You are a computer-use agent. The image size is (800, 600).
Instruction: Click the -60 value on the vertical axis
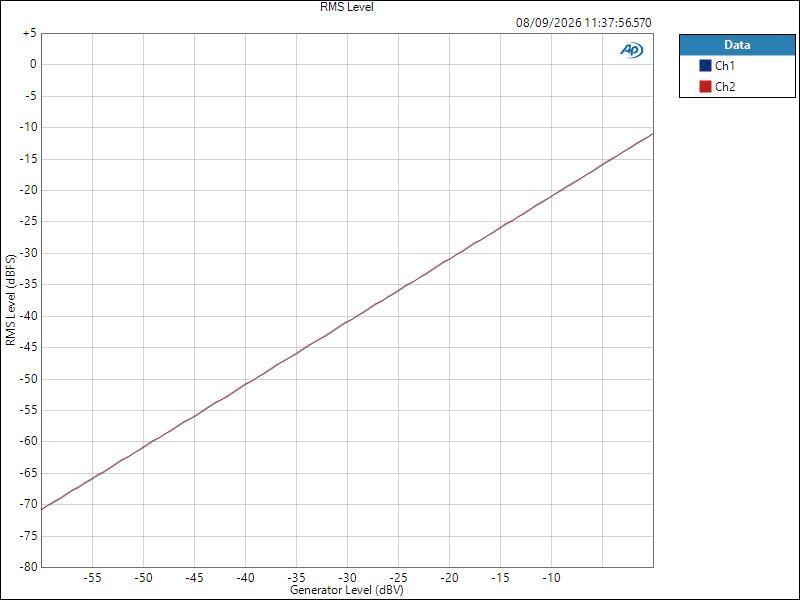click(28, 441)
